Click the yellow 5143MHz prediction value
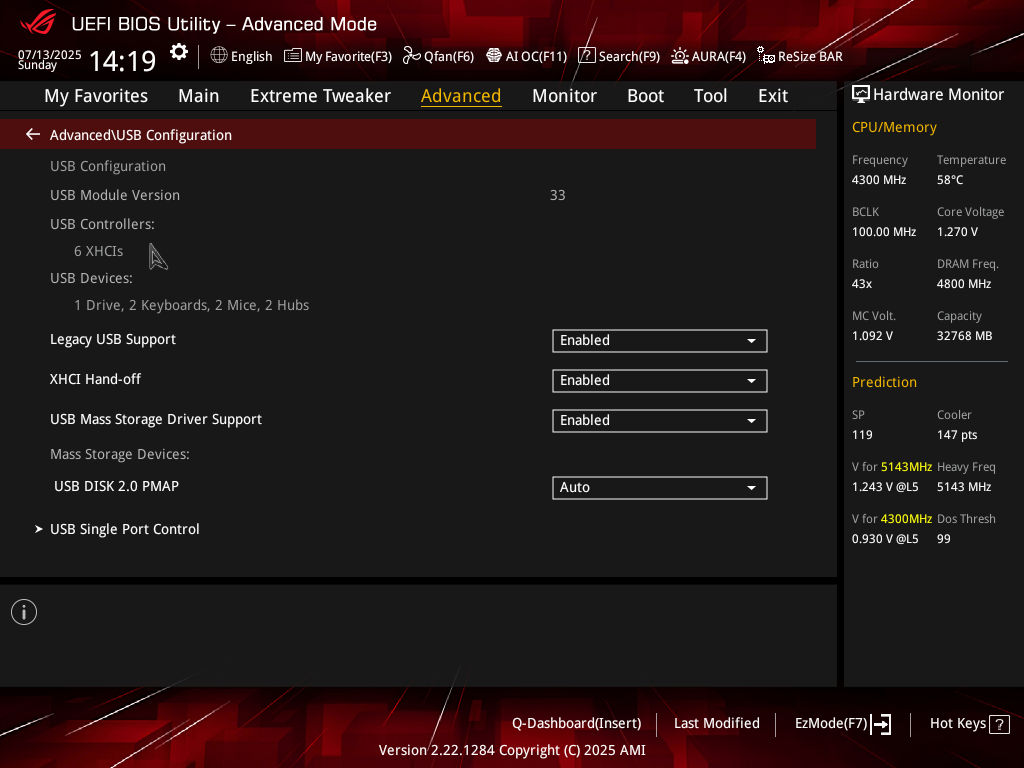The width and height of the screenshot is (1024, 768). pyautogui.click(x=906, y=467)
